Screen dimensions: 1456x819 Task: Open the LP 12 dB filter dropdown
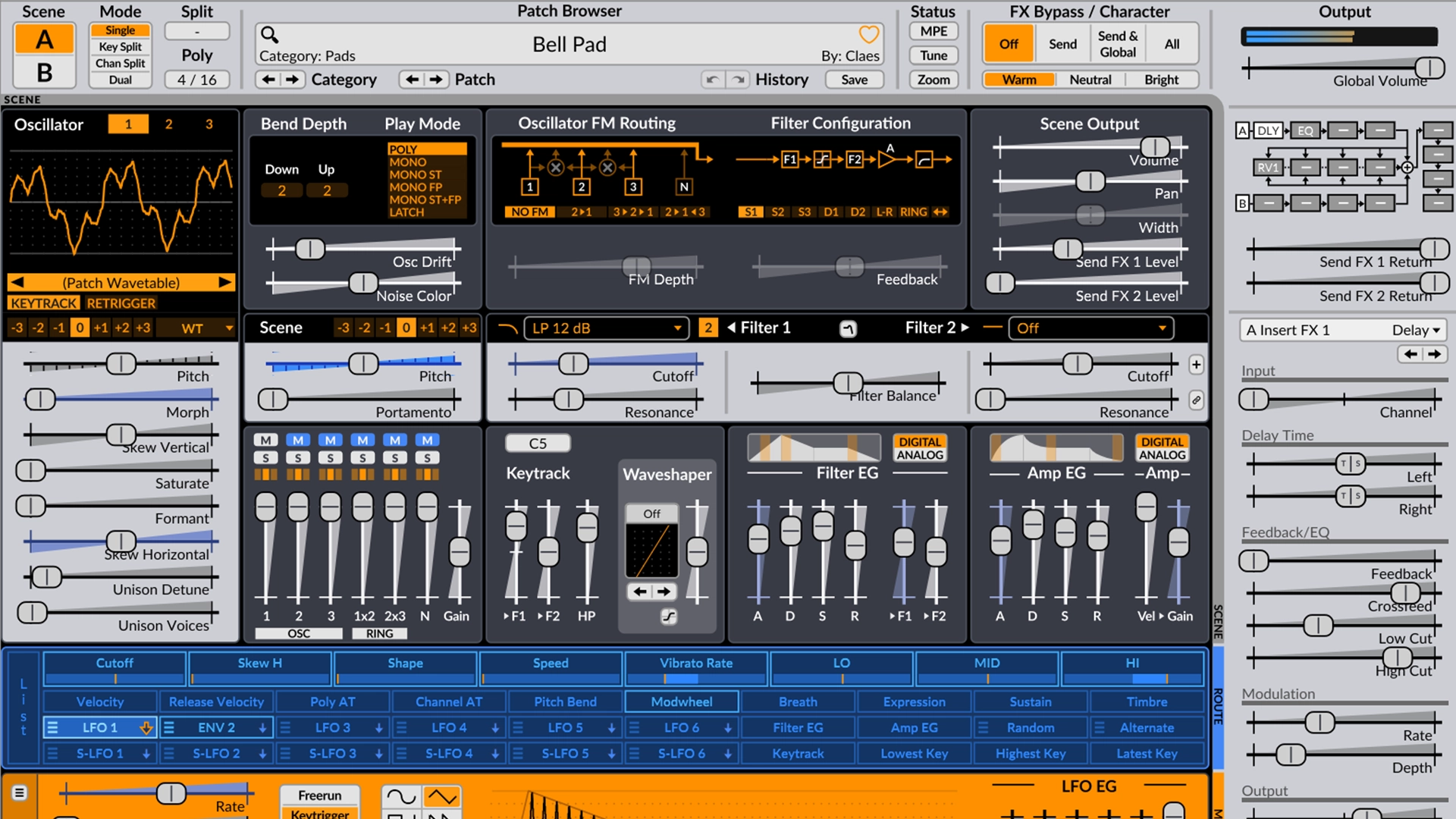[605, 328]
